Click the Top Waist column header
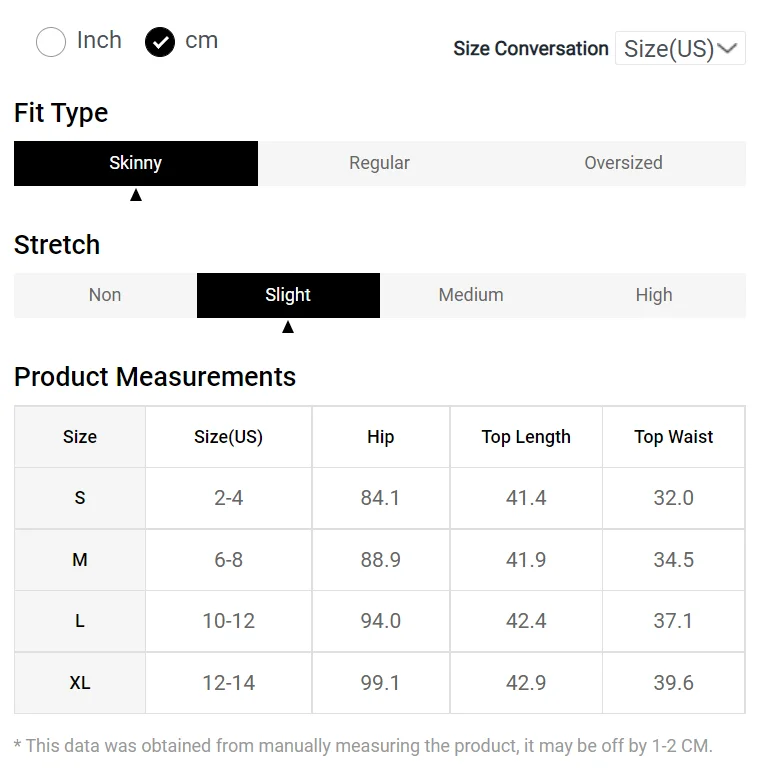The image size is (759, 782). click(x=674, y=437)
